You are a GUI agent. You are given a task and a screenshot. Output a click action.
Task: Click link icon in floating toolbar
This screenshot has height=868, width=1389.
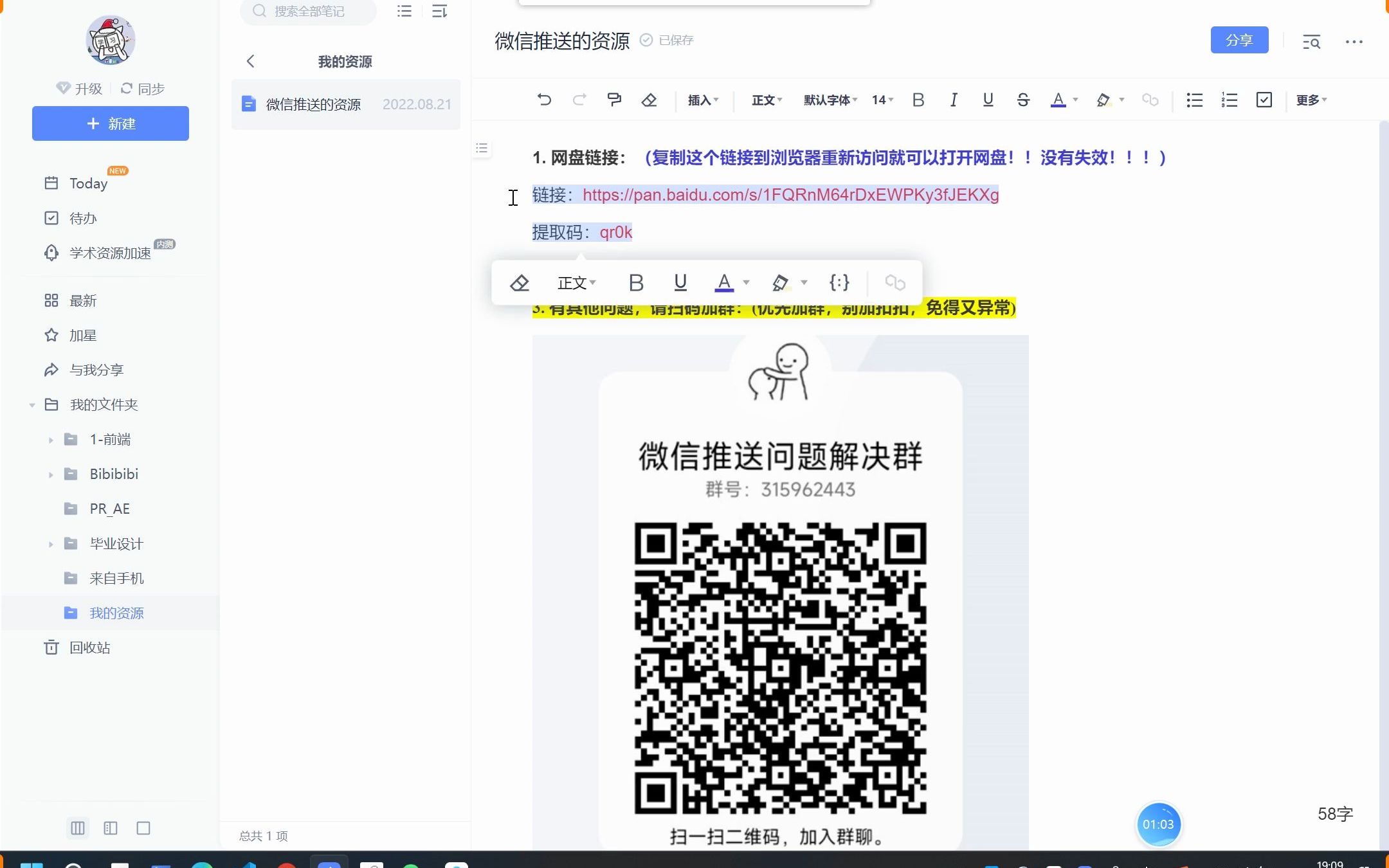coord(894,282)
